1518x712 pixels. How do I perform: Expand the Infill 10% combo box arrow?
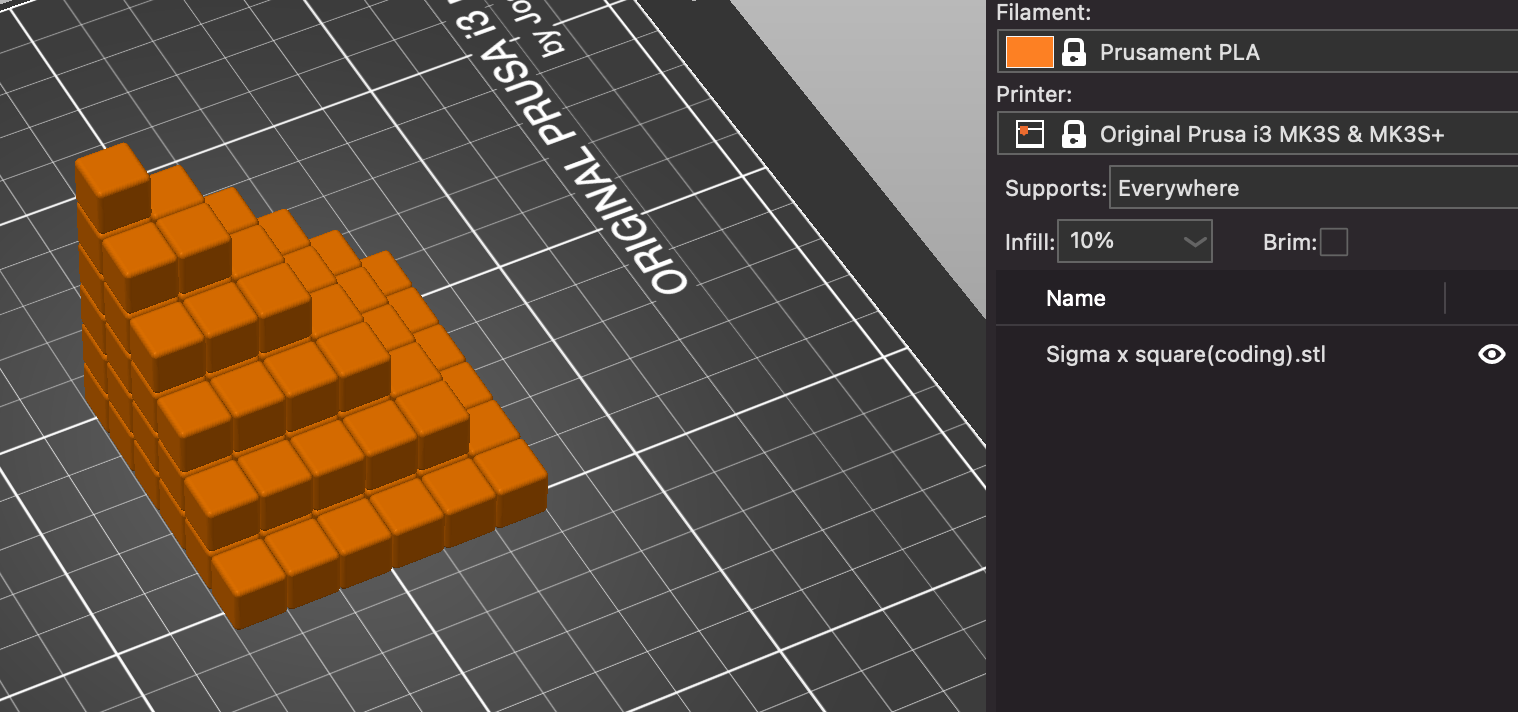pos(1194,241)
